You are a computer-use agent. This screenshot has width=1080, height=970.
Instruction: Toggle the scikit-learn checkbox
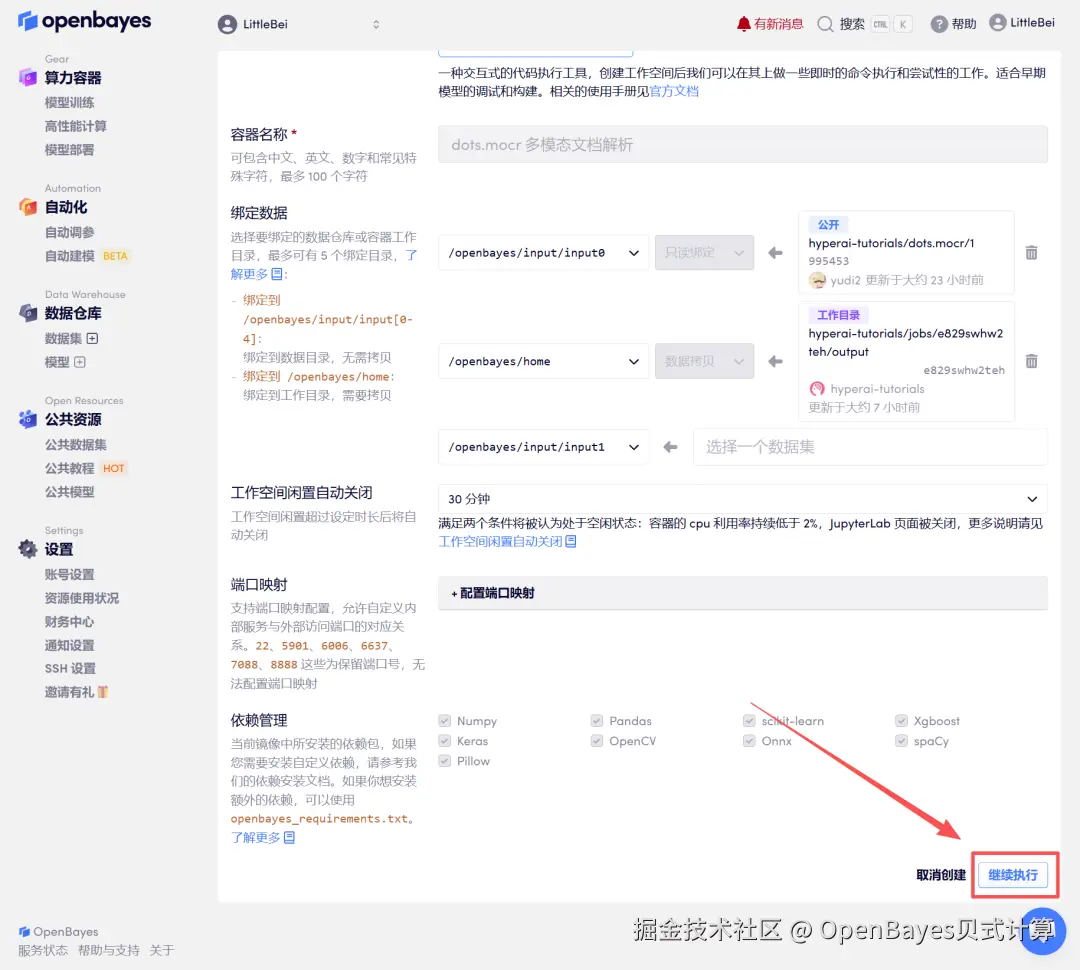tap(749, 721)
